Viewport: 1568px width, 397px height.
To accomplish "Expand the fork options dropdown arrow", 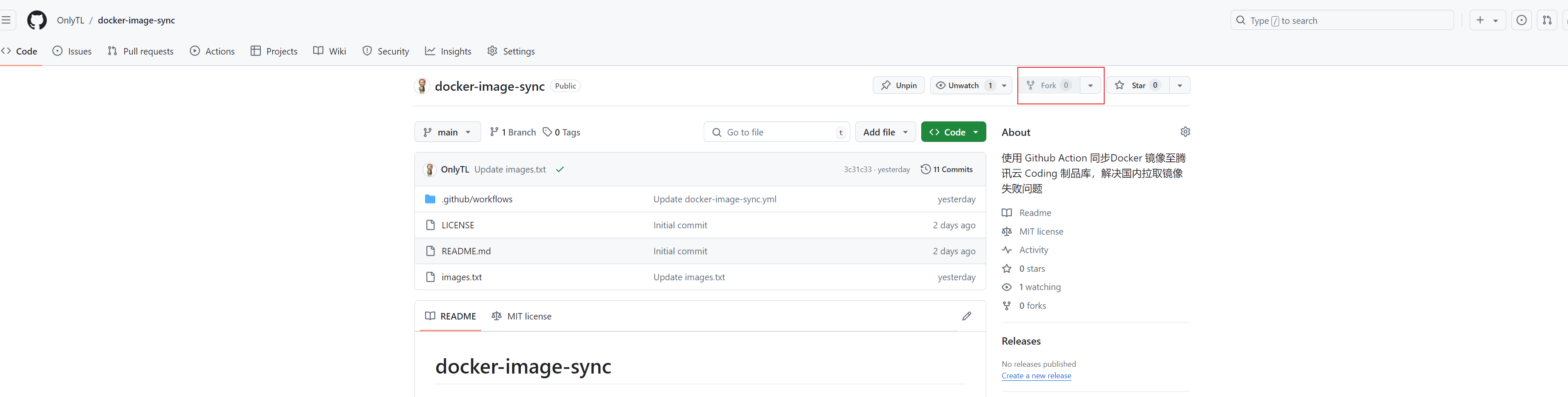I will (x=1090, y=85).
